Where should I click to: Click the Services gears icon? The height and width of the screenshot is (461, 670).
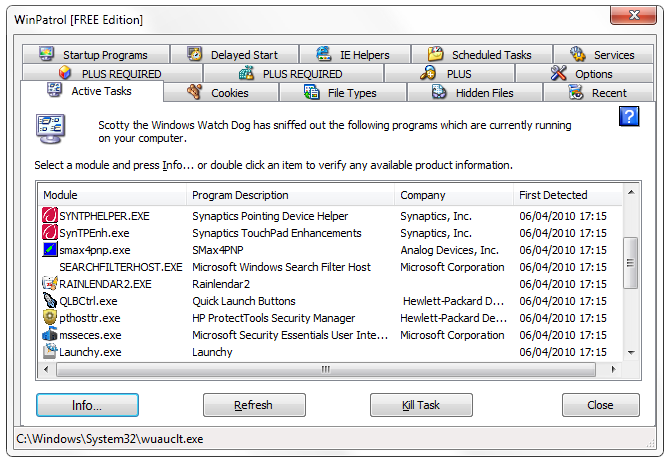pyautogui.click(x=577, y=54)
